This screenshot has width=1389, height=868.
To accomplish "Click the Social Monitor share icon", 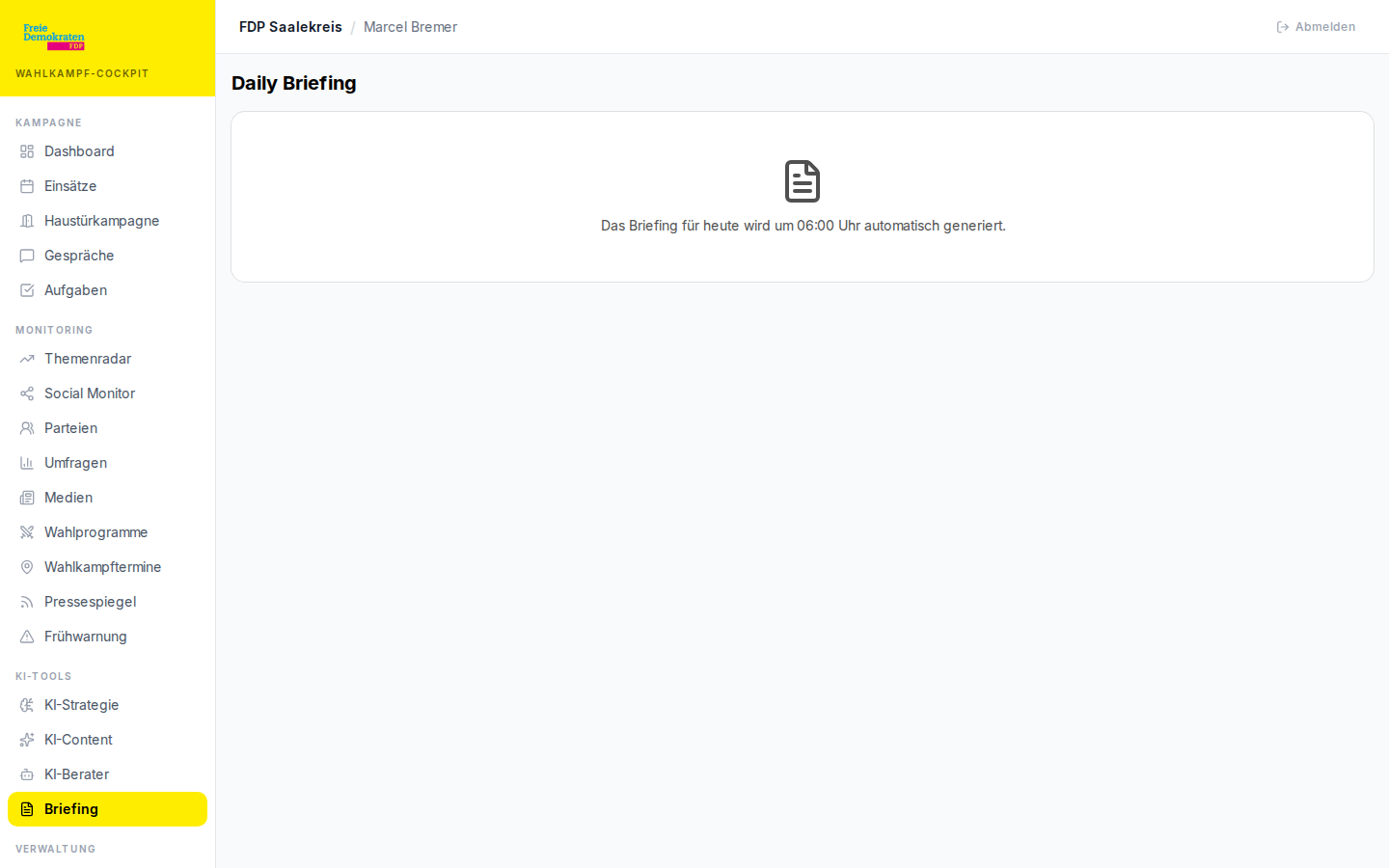I will [x=27, y=393].
